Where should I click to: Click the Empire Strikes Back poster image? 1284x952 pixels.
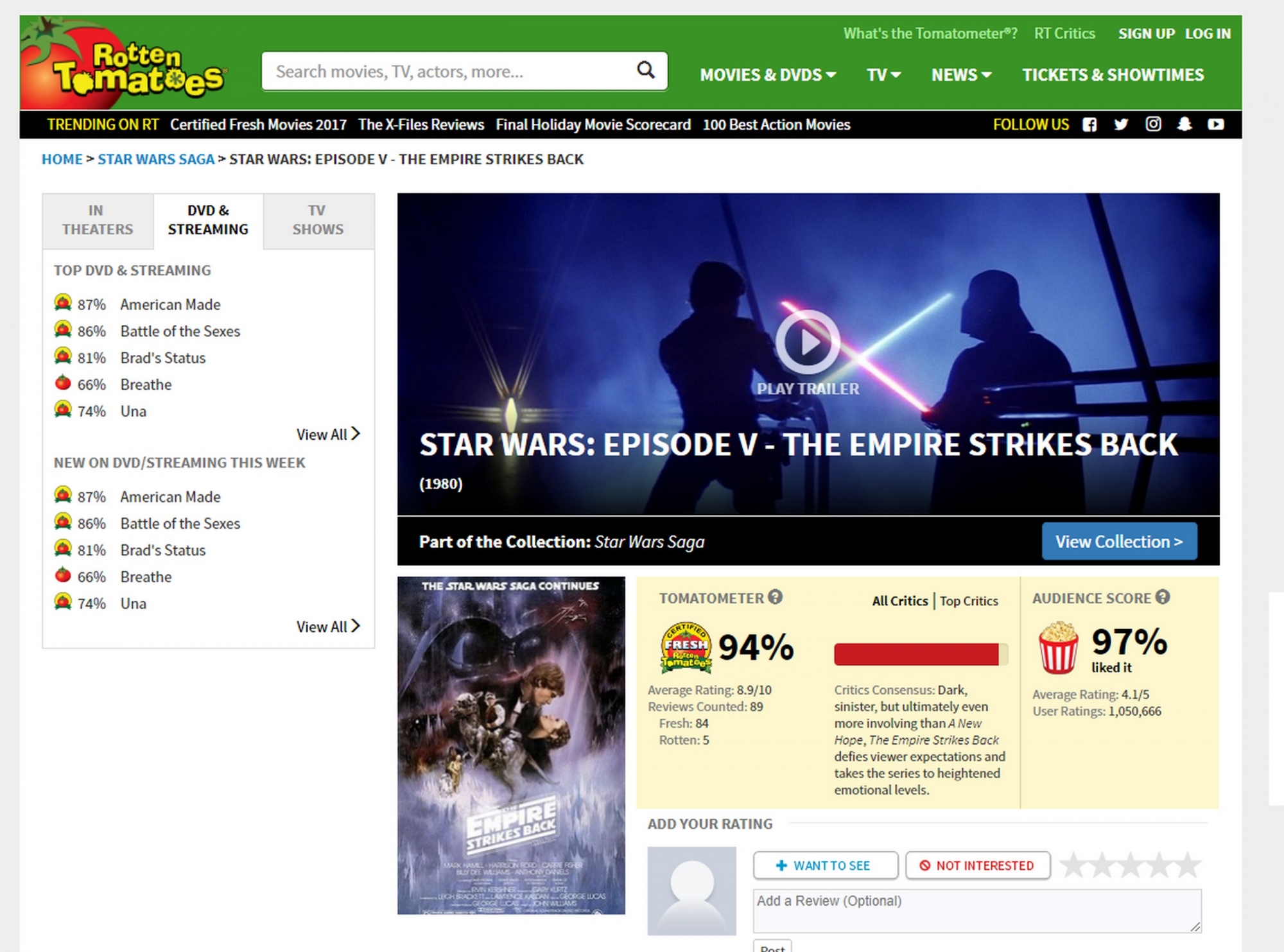pos(511,745)
